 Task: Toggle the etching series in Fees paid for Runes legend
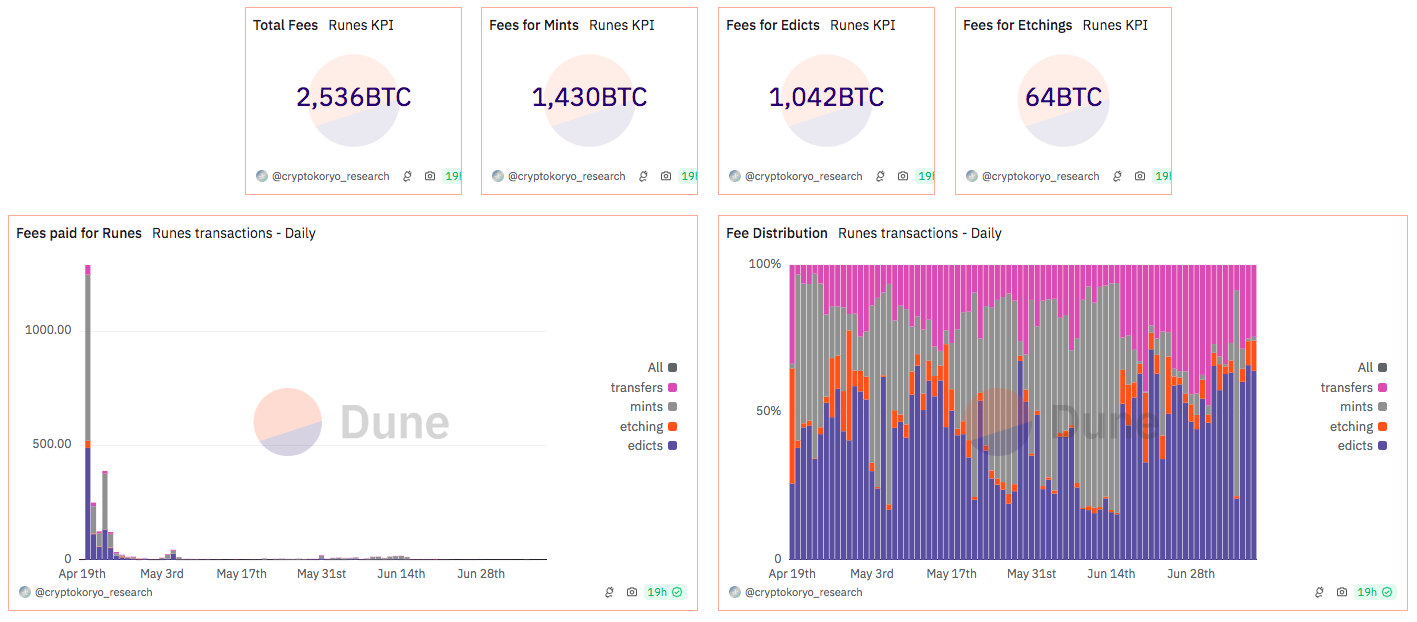tap(649, 426)
